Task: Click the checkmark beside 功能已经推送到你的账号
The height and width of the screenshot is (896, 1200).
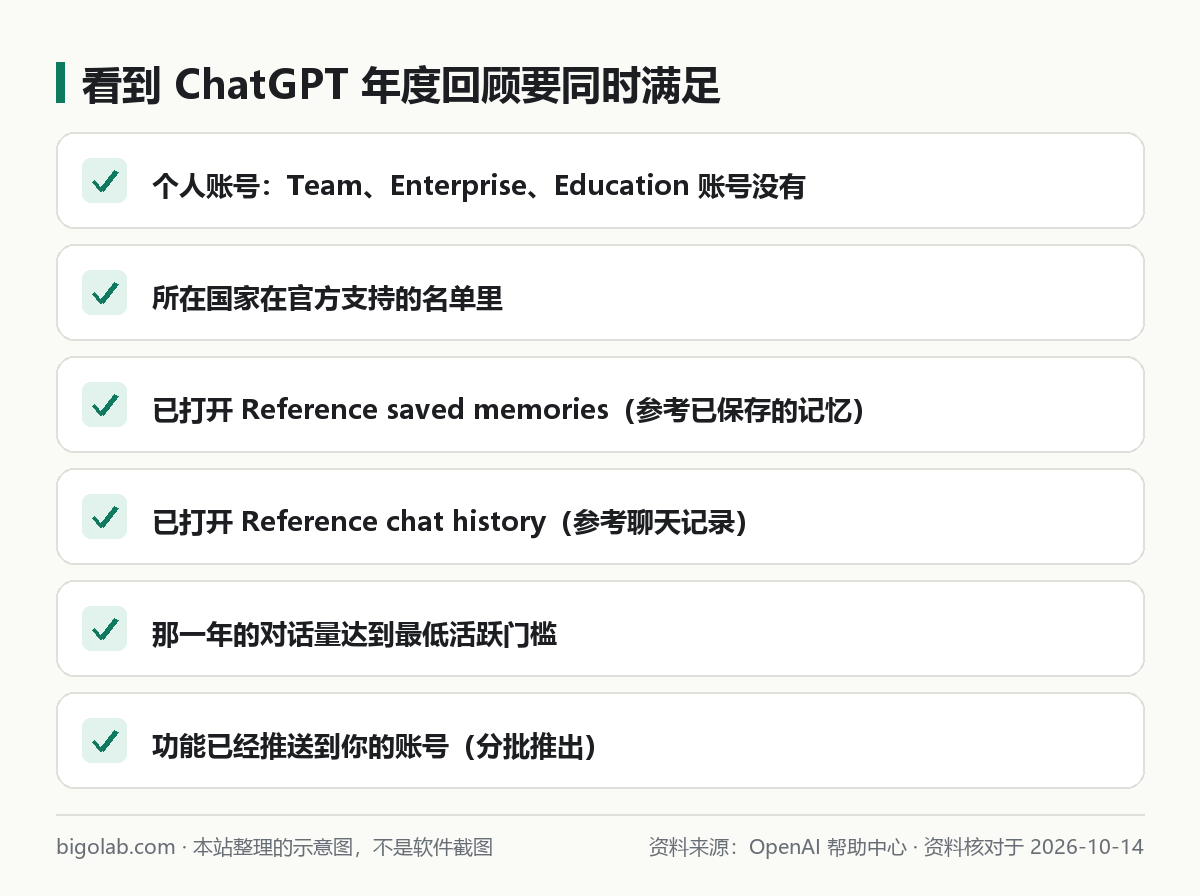Action: pyautogui.click(x=104, y=741)
